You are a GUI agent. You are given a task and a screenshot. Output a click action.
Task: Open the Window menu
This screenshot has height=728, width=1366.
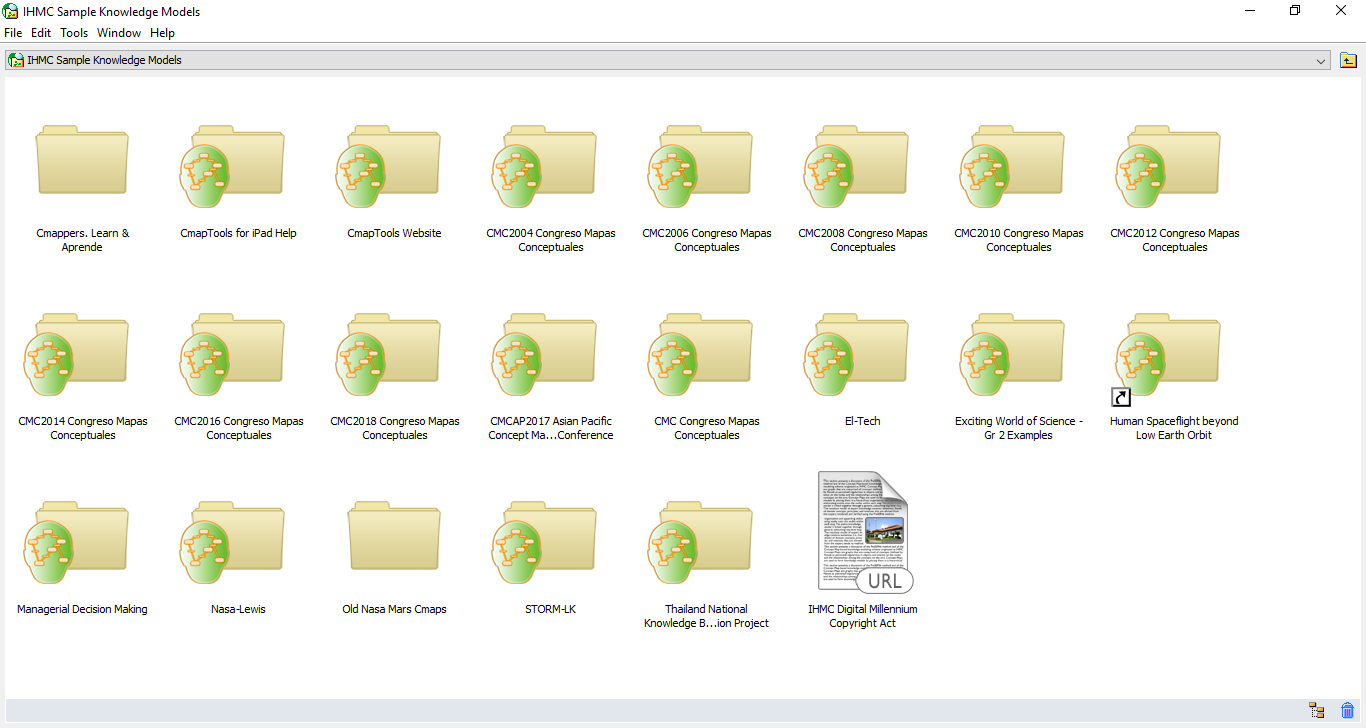pyautogui.click(x=119, y=33)
